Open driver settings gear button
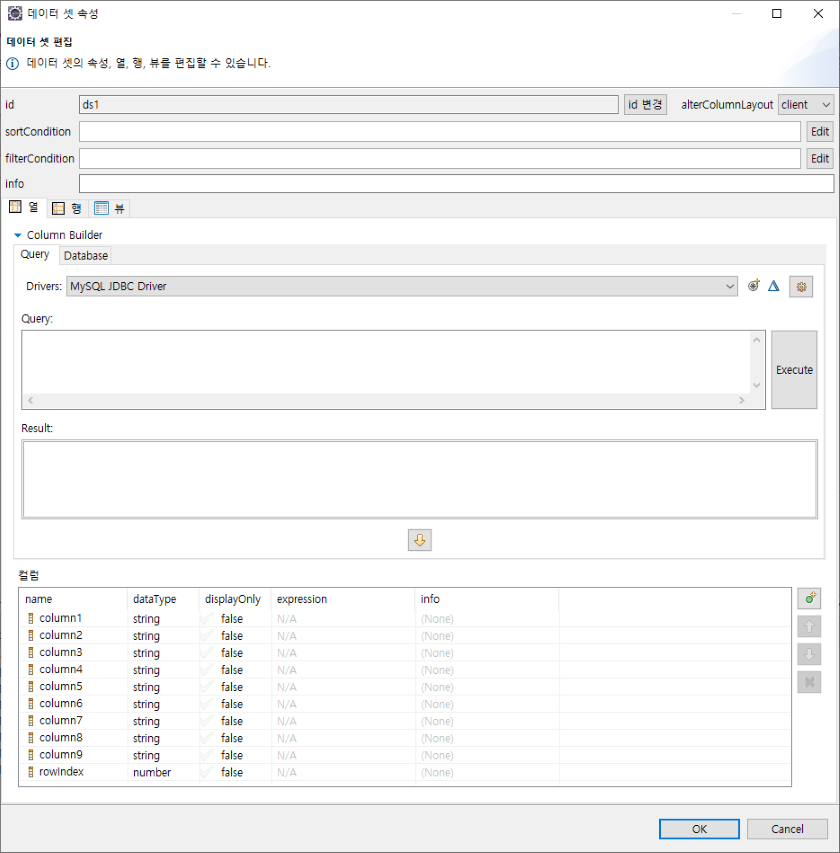Screen dimensions: 840x853 click(801, 287)
